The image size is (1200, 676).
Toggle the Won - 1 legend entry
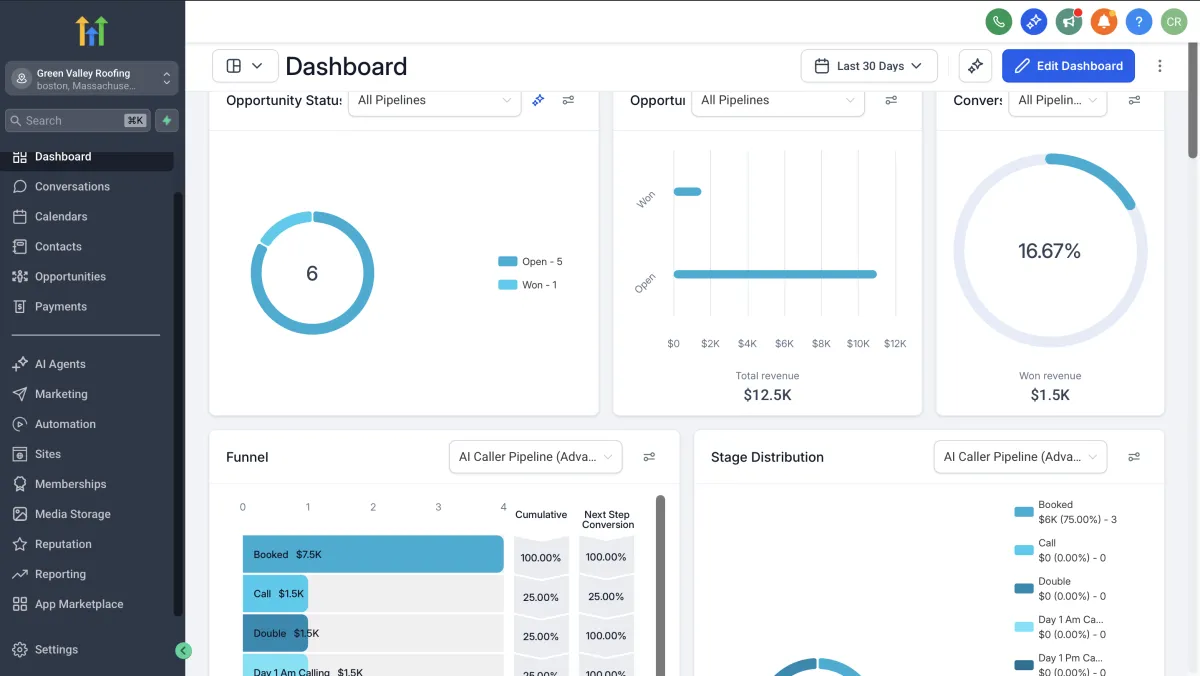pos(528,285)
